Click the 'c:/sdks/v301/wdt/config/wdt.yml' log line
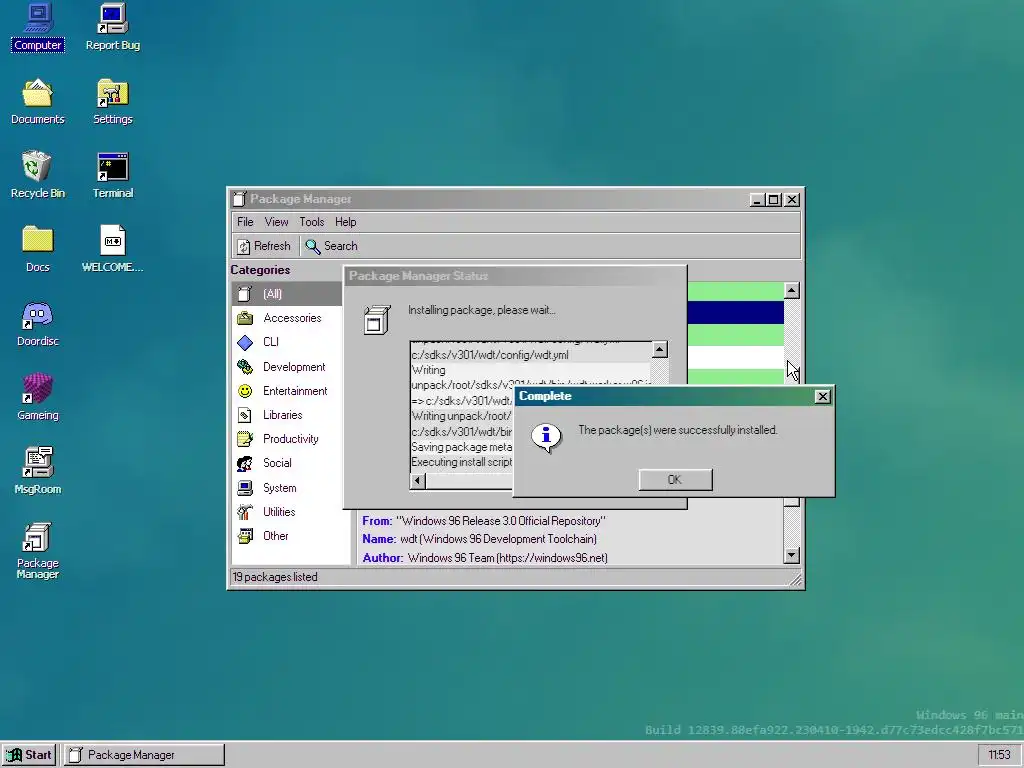Viewport: 1024px width, 768px height. click(x=490, y=355)
